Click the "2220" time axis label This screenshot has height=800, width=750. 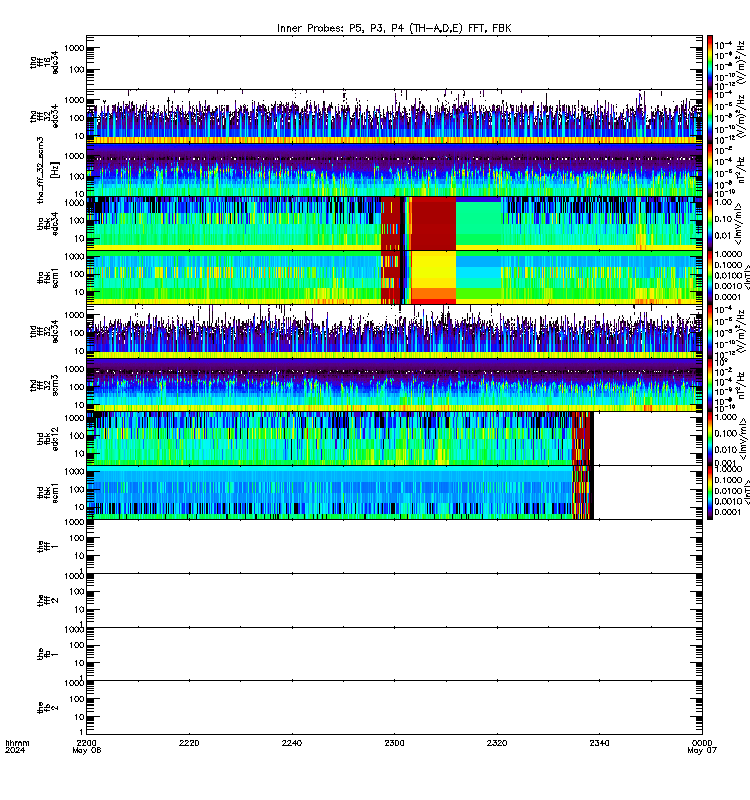pos(189,743)
